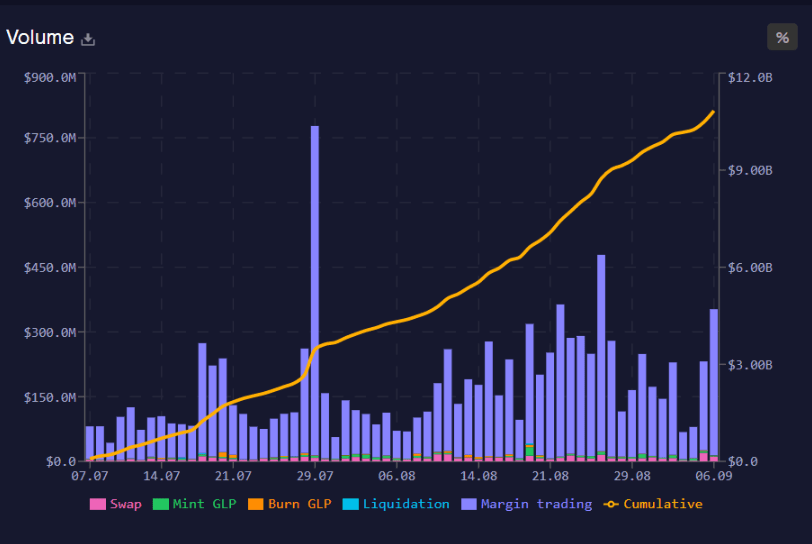Toggle the % percentage view button
This screenshot has width=812, height=544.
pos(782,37)
